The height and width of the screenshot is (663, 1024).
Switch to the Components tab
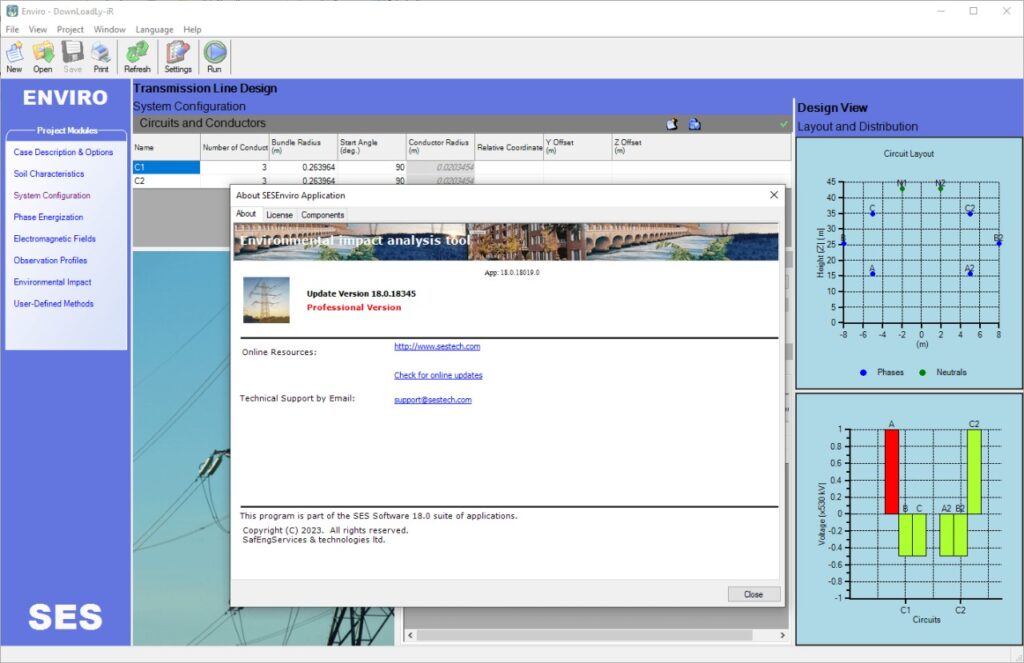click(x=322, y=215)
